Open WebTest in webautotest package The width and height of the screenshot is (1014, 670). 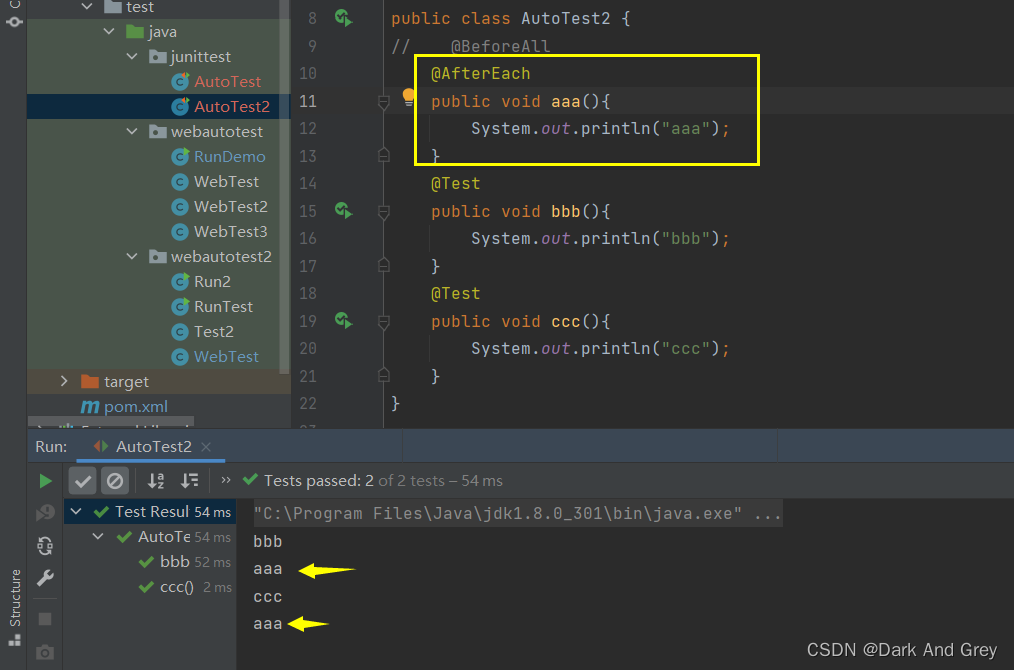226,182
